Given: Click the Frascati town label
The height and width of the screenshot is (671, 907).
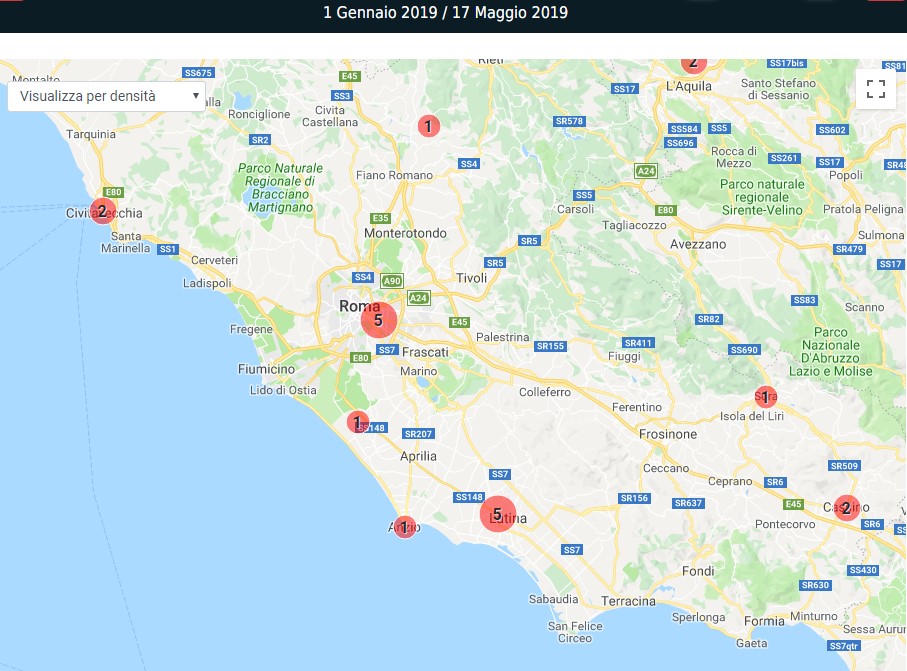Looking at the screenshot, I should tap(425, 352).
